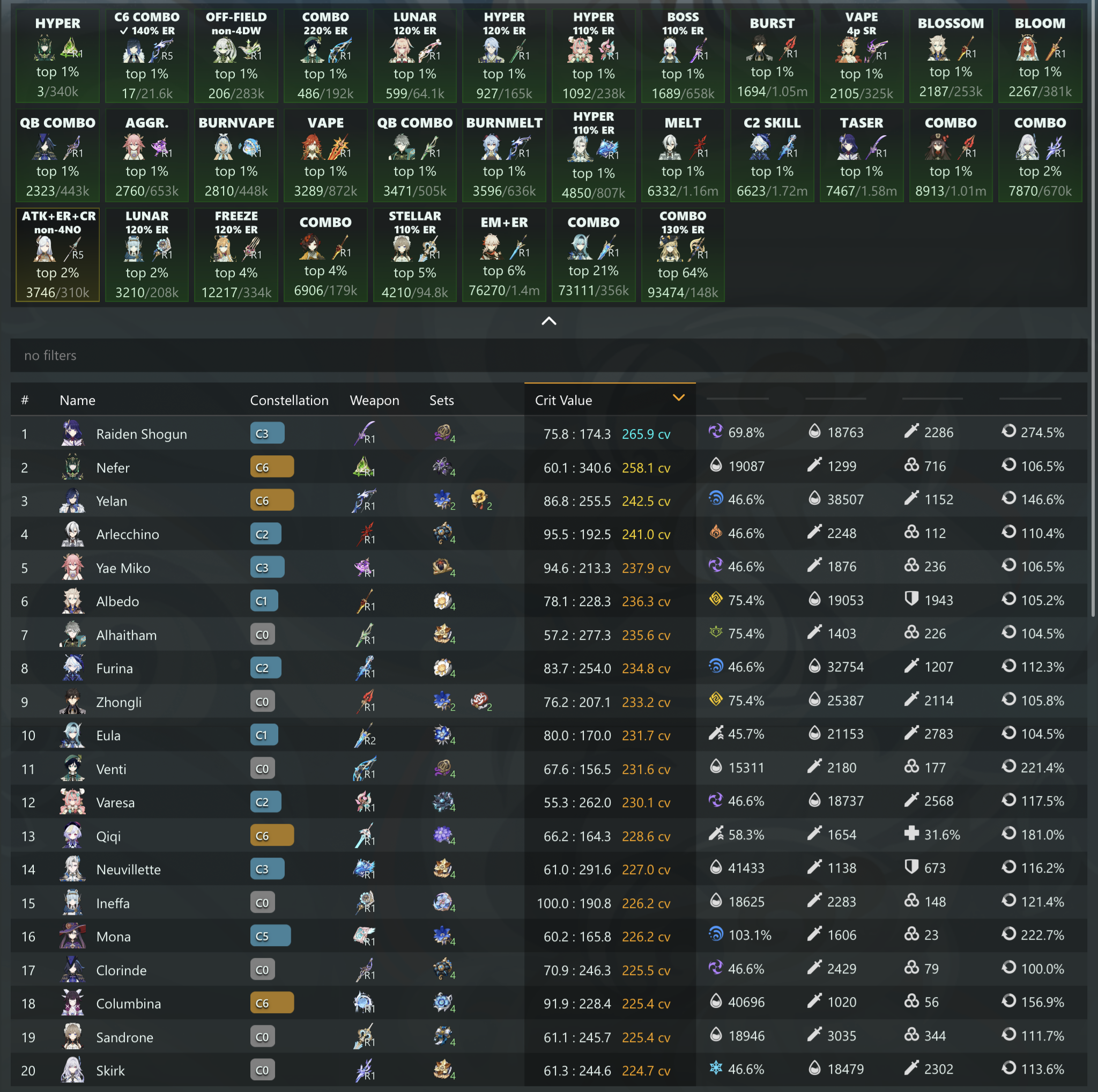
Task: Open the BURNVAPE leaderboard card
Action: pyautogui.click(x=236, y=155)
